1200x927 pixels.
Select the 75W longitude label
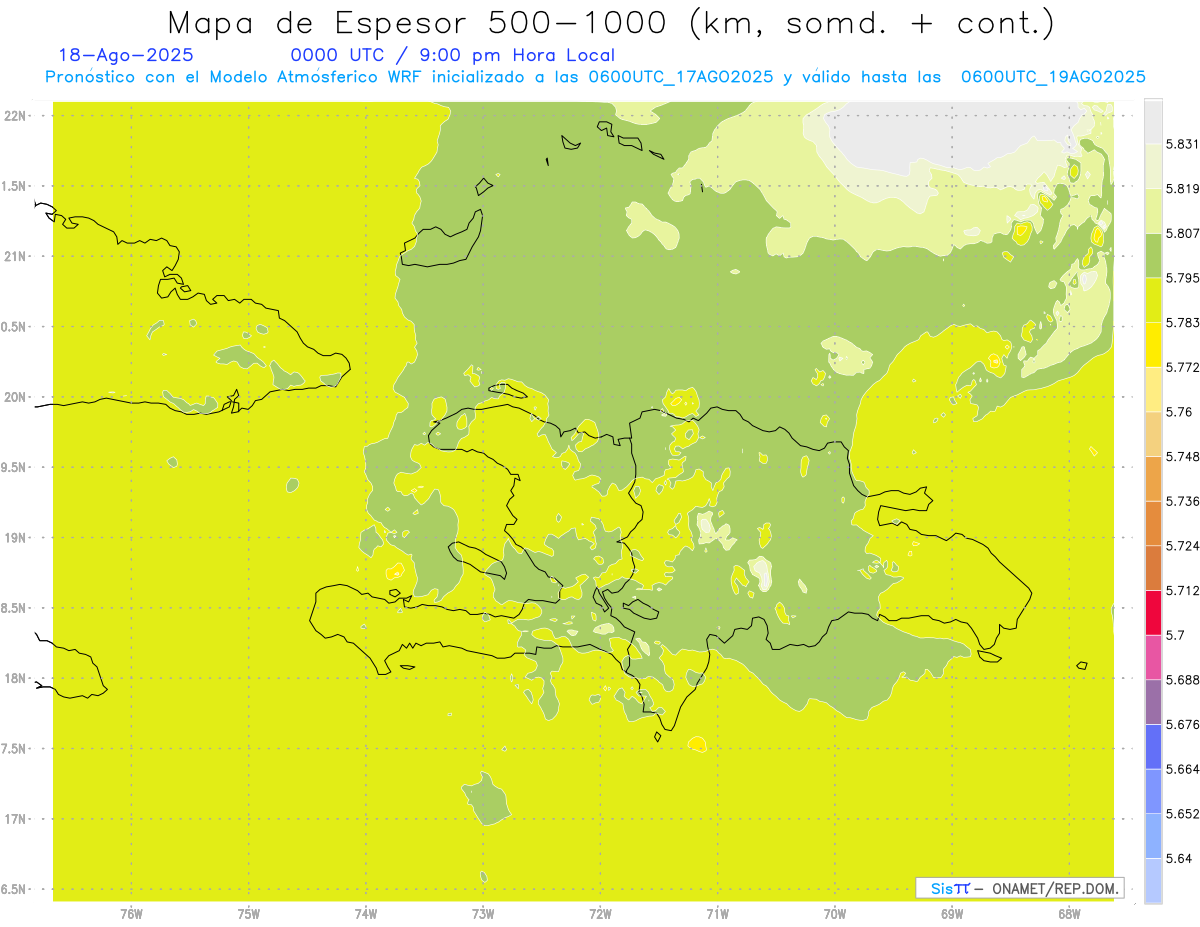coord(248,914)
